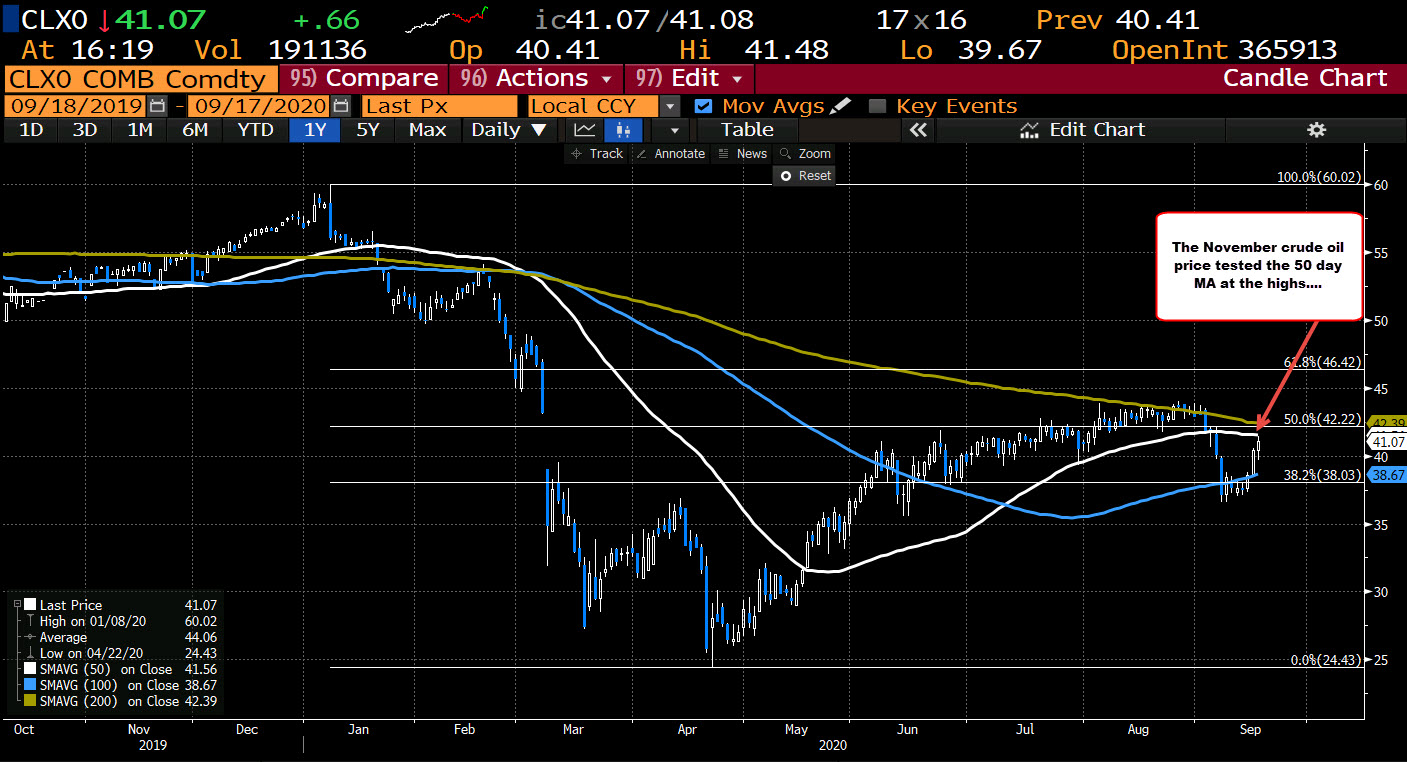The height and width of the screenshot is (762, 1407).
Task: Open the Daily periodicity dropdown
Action: pos(510,130)
